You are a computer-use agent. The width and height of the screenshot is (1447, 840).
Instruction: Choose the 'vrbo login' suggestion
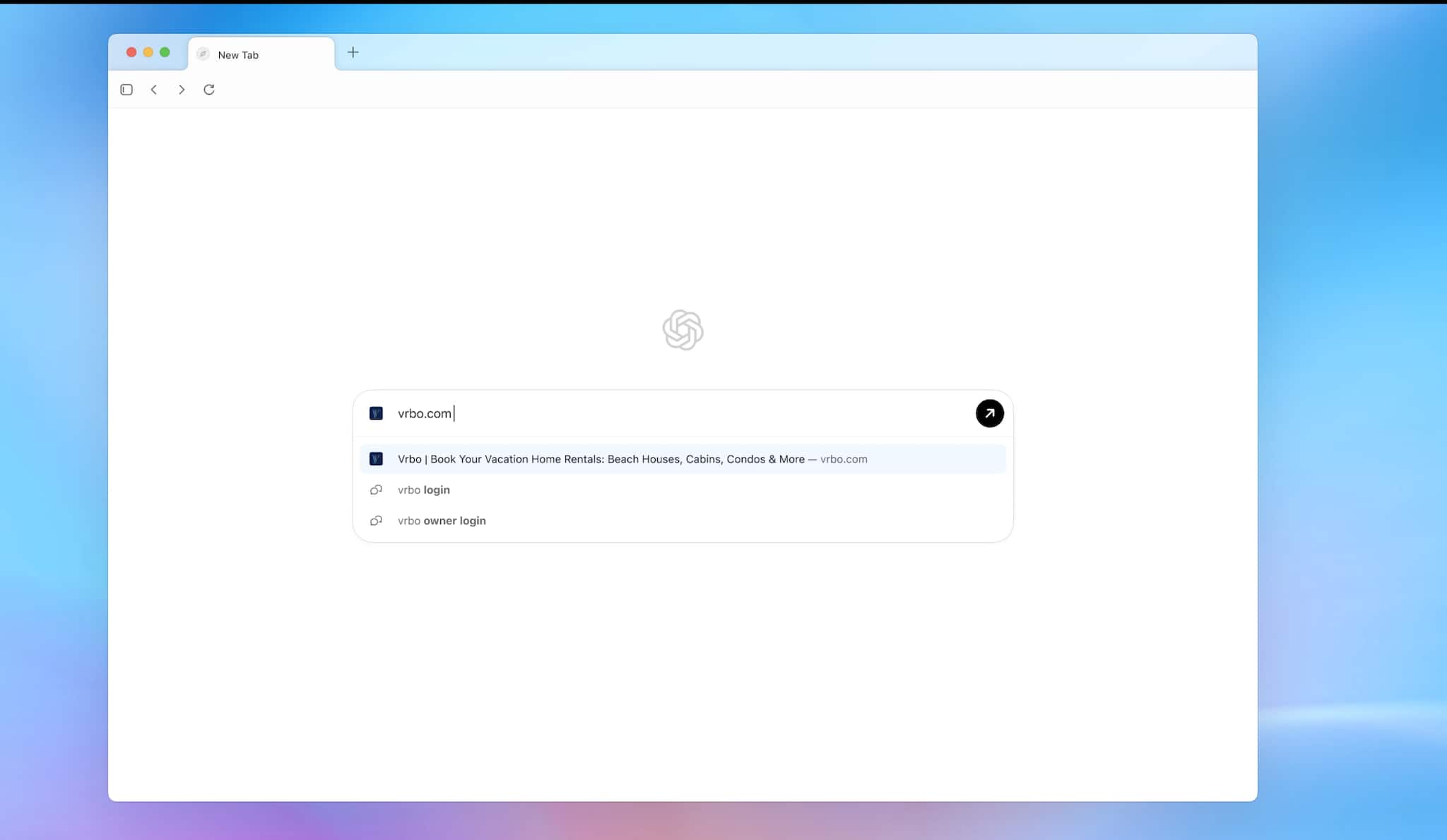click(x=683, y=490)
